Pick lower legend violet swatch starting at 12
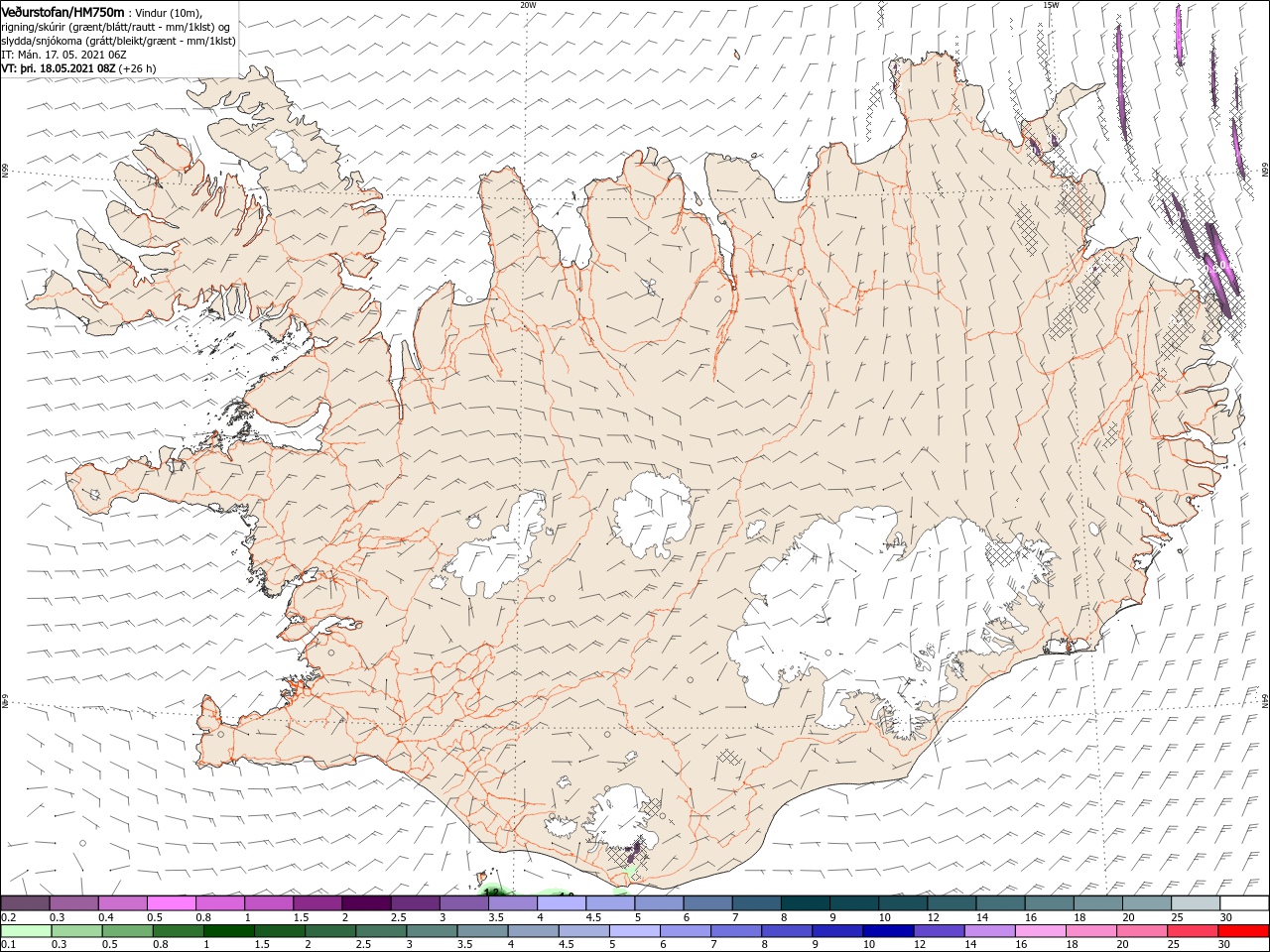The width and height of the screenshot is (1270, 952). click(x=938, y=931)
